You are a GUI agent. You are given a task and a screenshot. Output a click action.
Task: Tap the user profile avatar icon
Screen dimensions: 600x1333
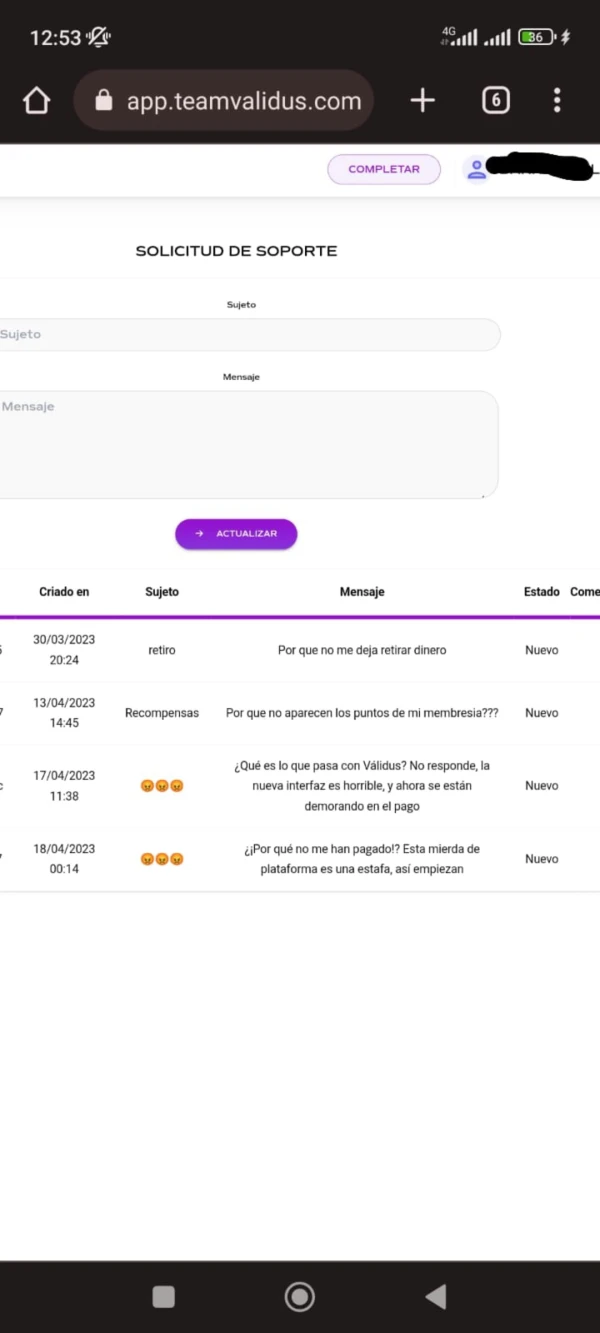[x=477, y=169]
